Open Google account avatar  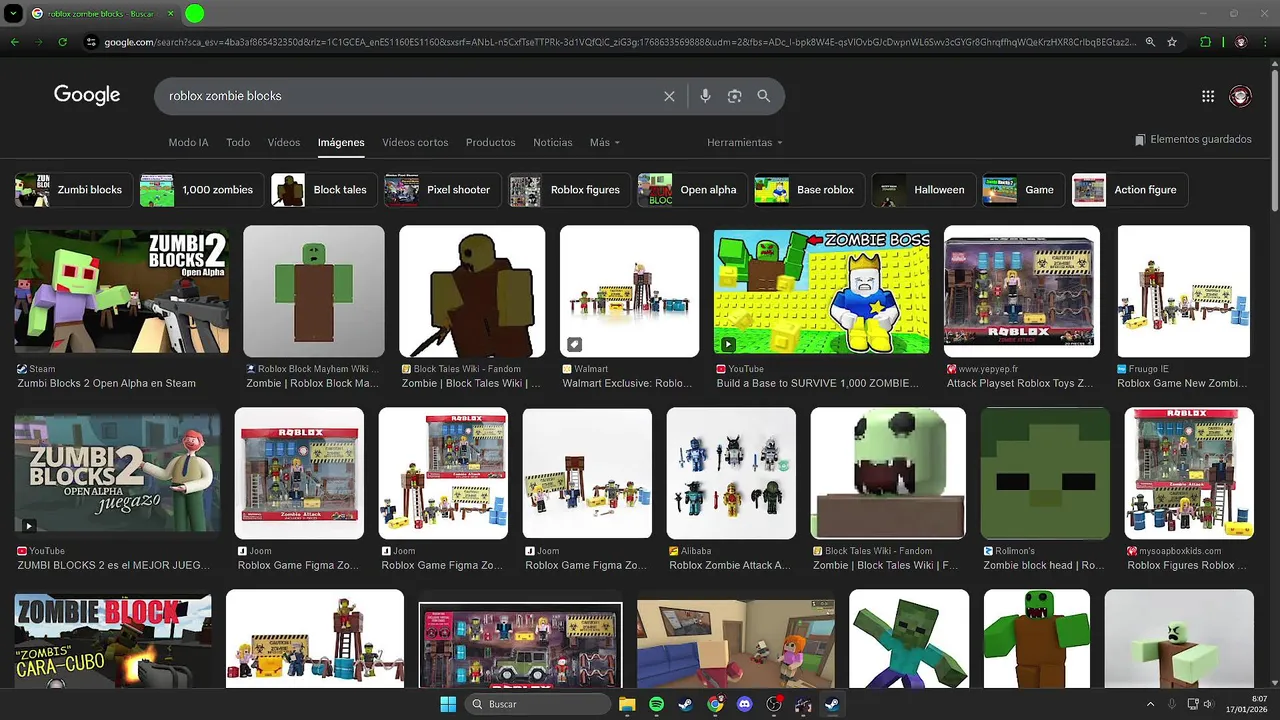click(1241, 96)
